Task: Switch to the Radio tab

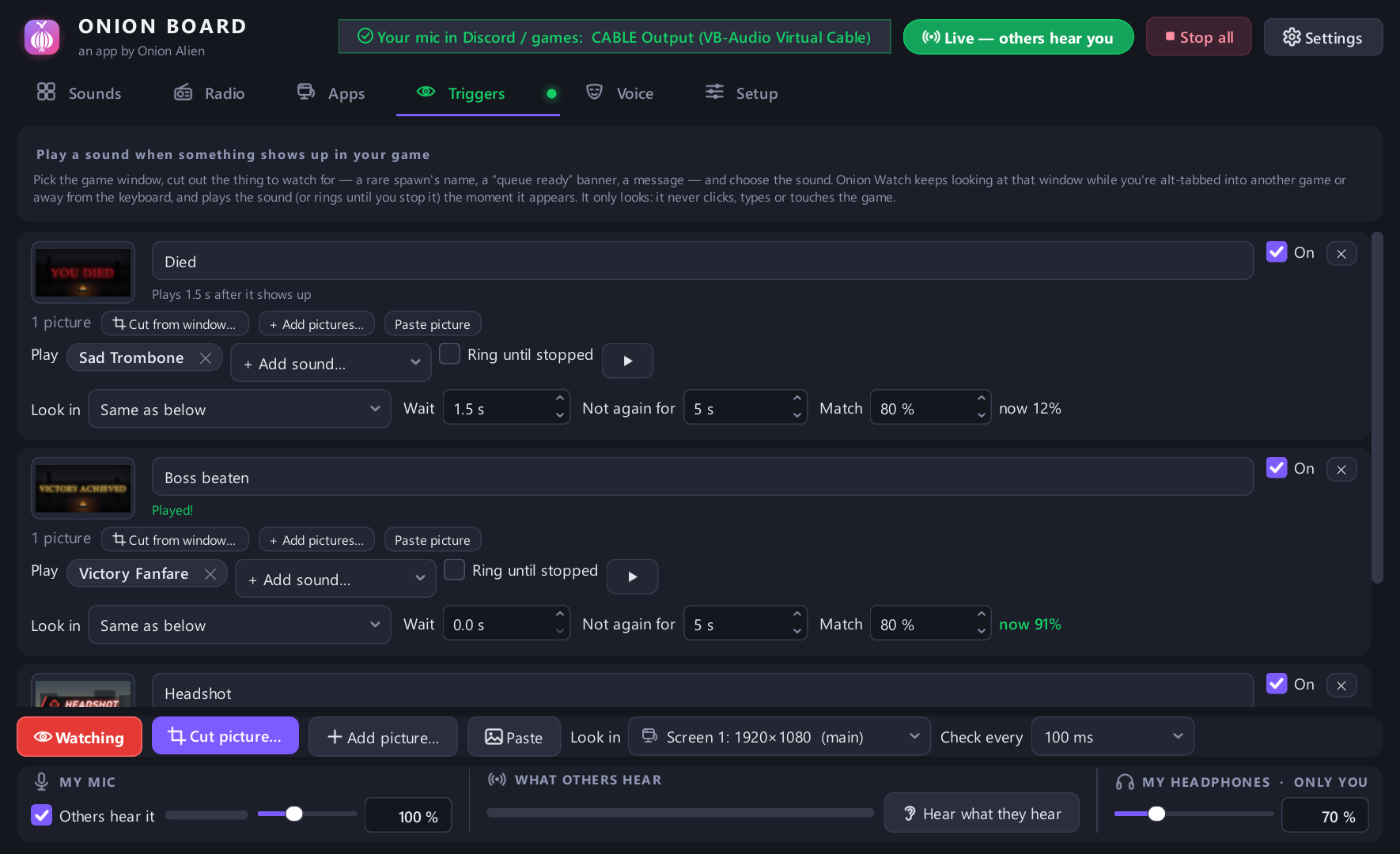Action: [210, 93]
